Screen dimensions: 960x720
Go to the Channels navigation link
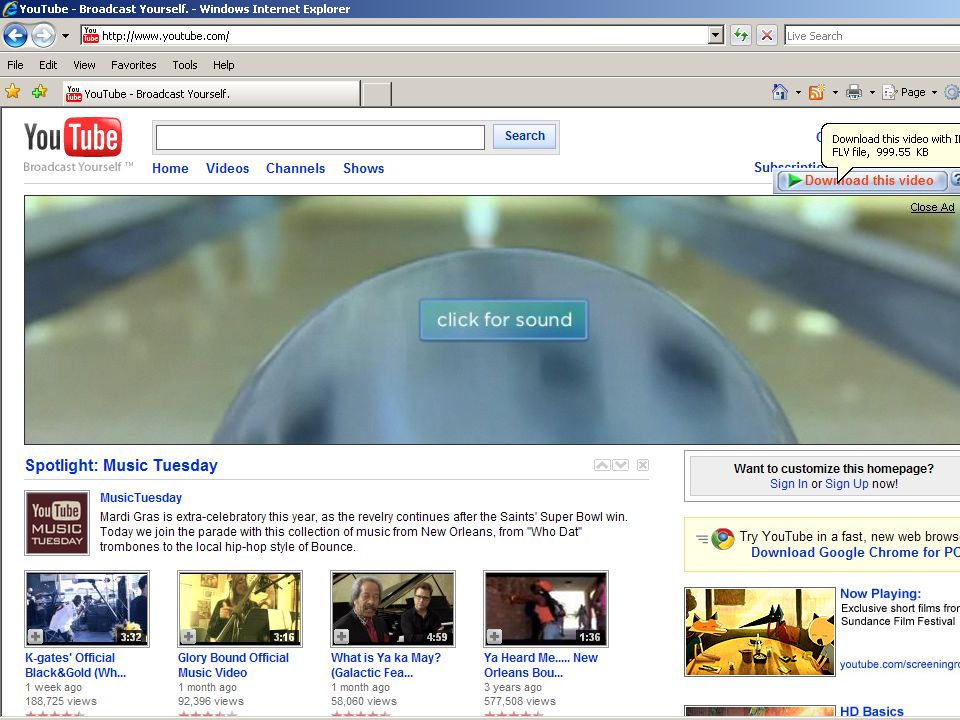(295, 168)
